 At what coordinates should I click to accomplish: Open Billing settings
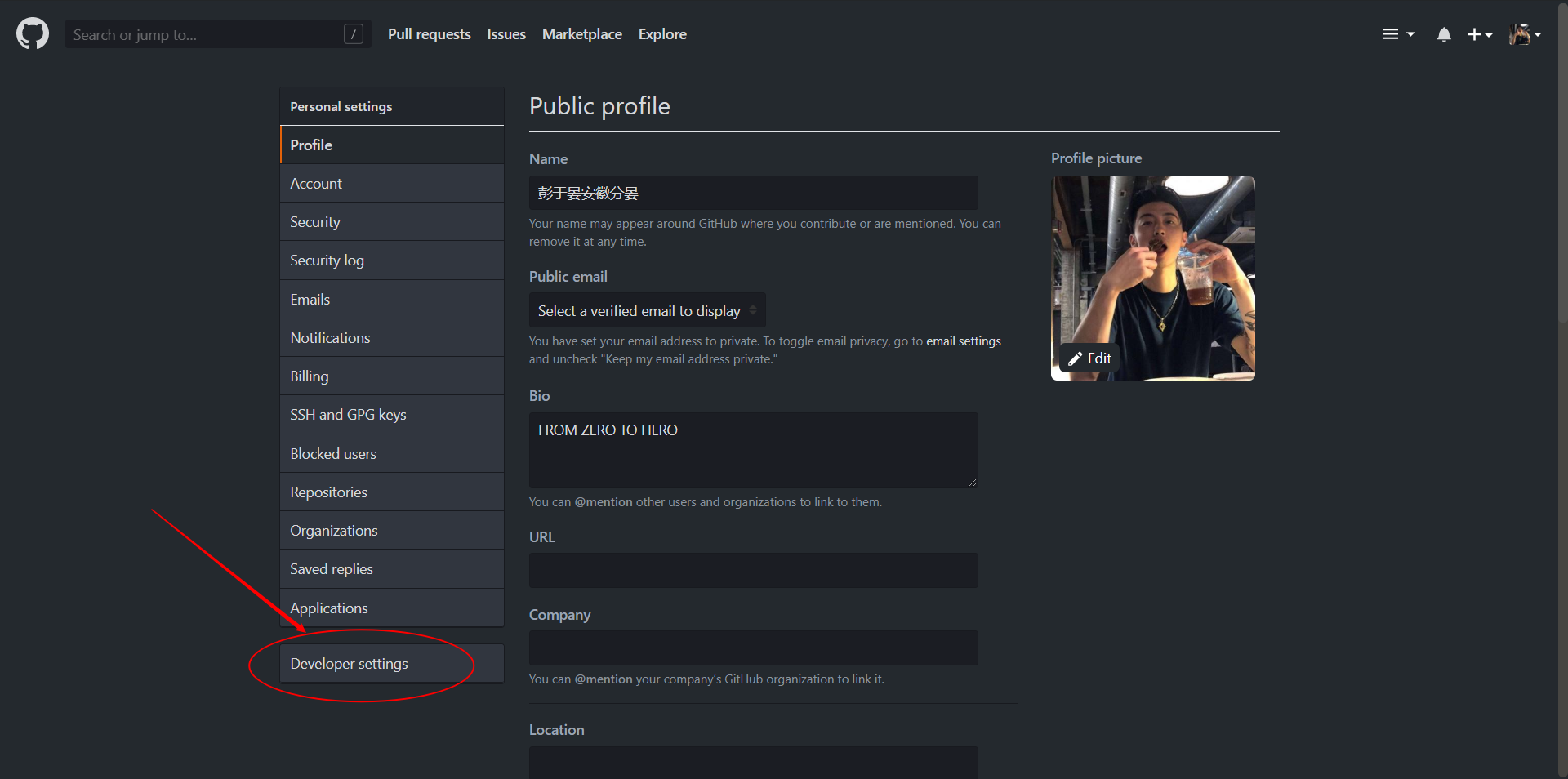point(392,376)
